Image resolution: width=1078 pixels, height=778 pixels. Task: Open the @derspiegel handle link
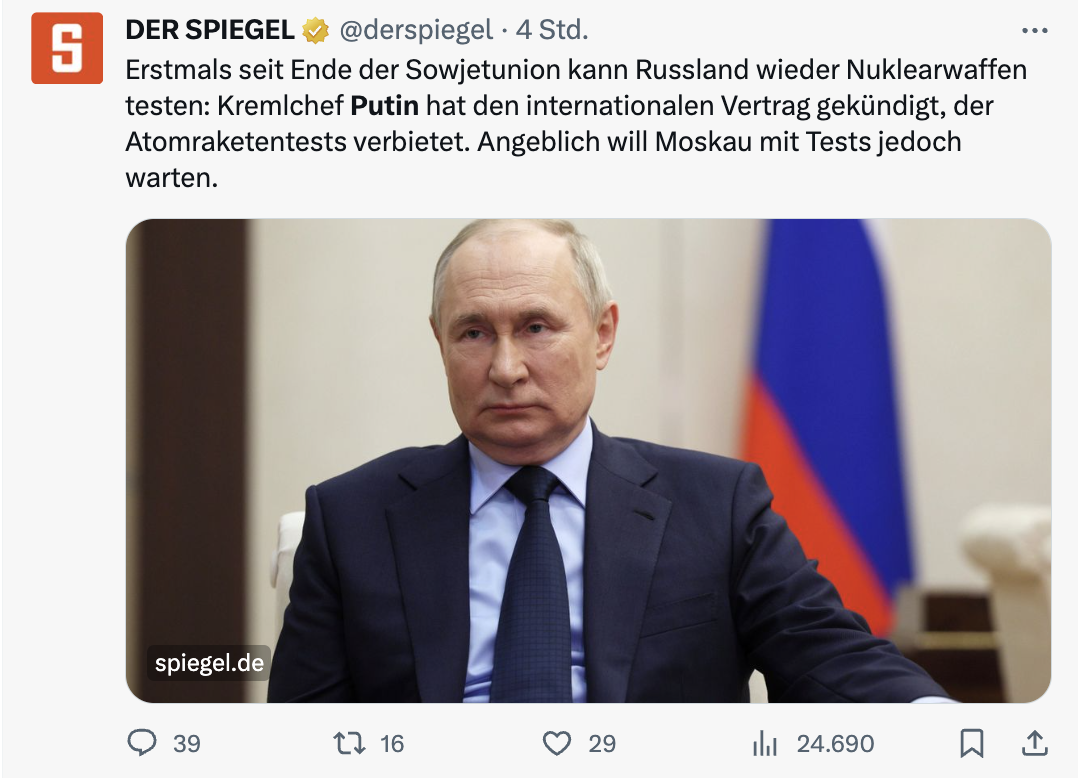point(416,31)
